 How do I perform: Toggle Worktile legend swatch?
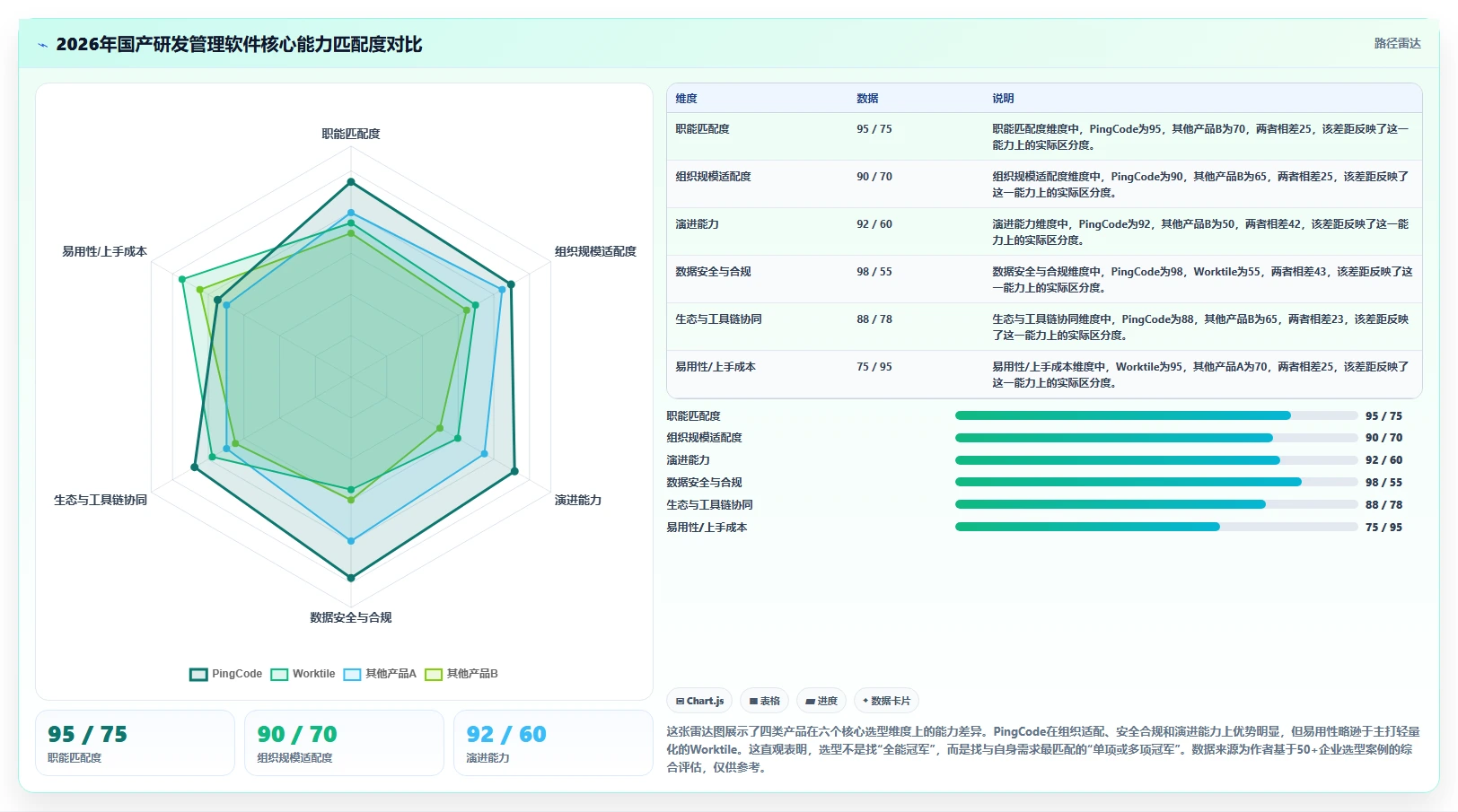point(279,674)
